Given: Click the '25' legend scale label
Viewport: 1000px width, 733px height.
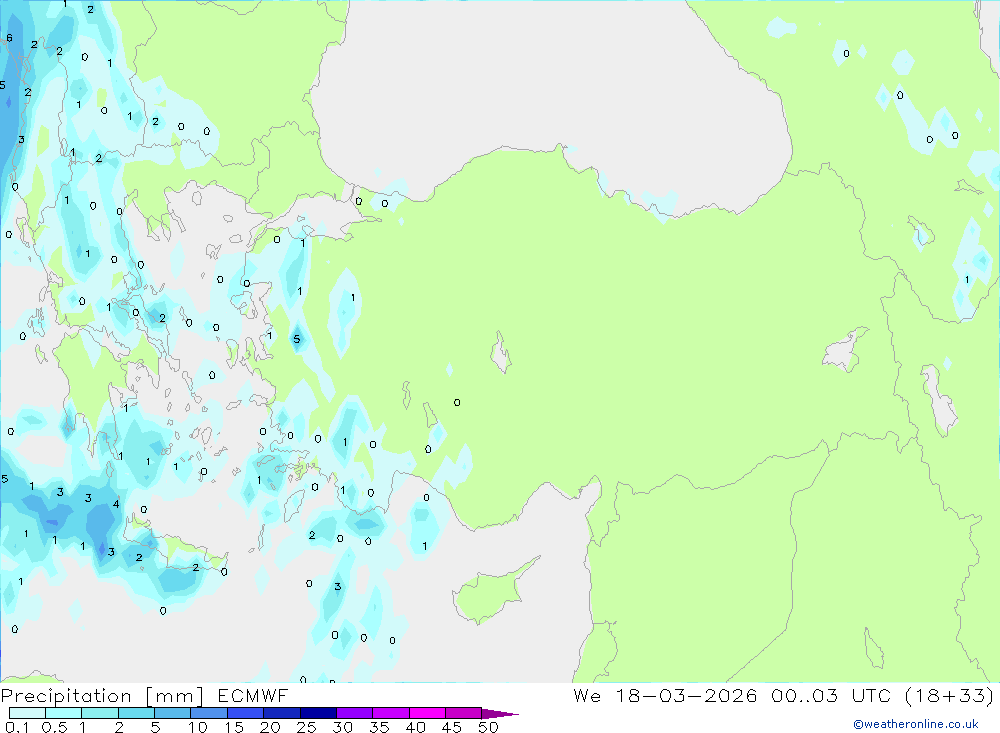Looking at the screenshot, I should click(x=307, y=727).
